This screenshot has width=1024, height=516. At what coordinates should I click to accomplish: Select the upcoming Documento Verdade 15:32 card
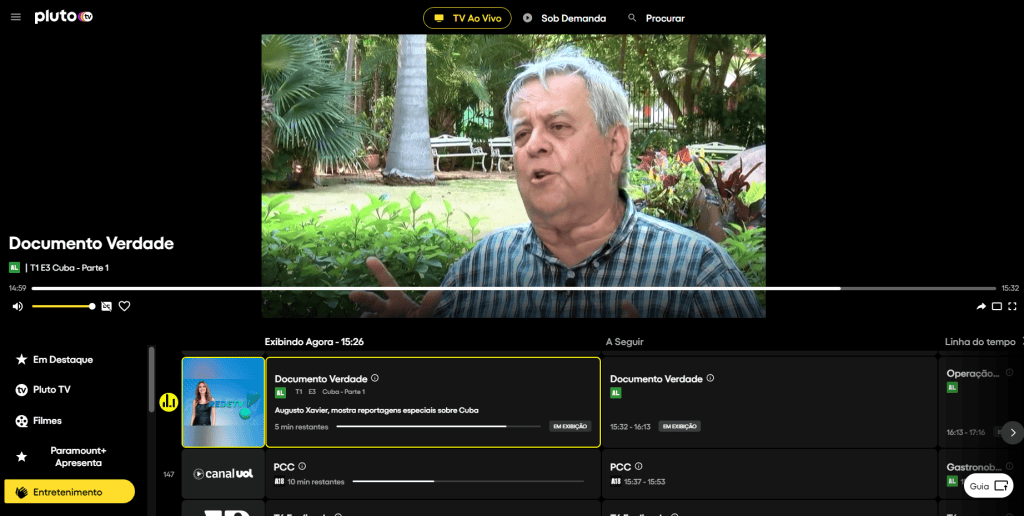(769, 402)
